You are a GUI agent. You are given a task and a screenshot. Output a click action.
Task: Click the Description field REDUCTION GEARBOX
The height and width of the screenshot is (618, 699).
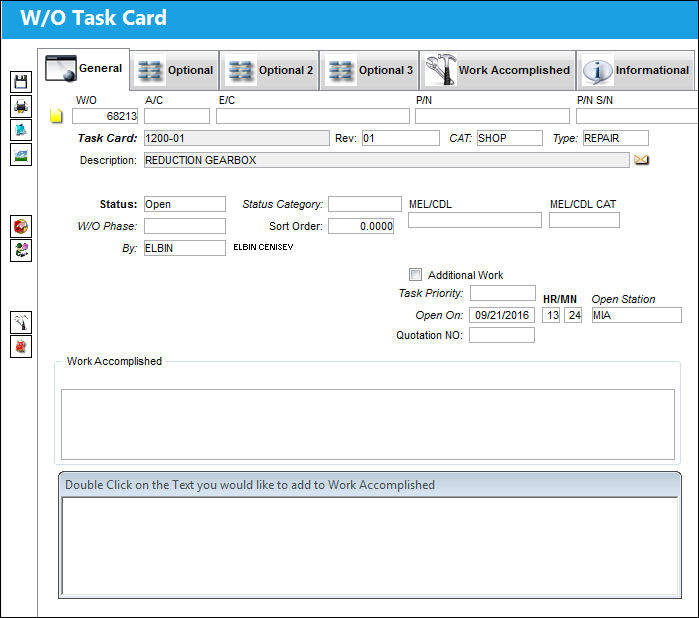point(387,160)
